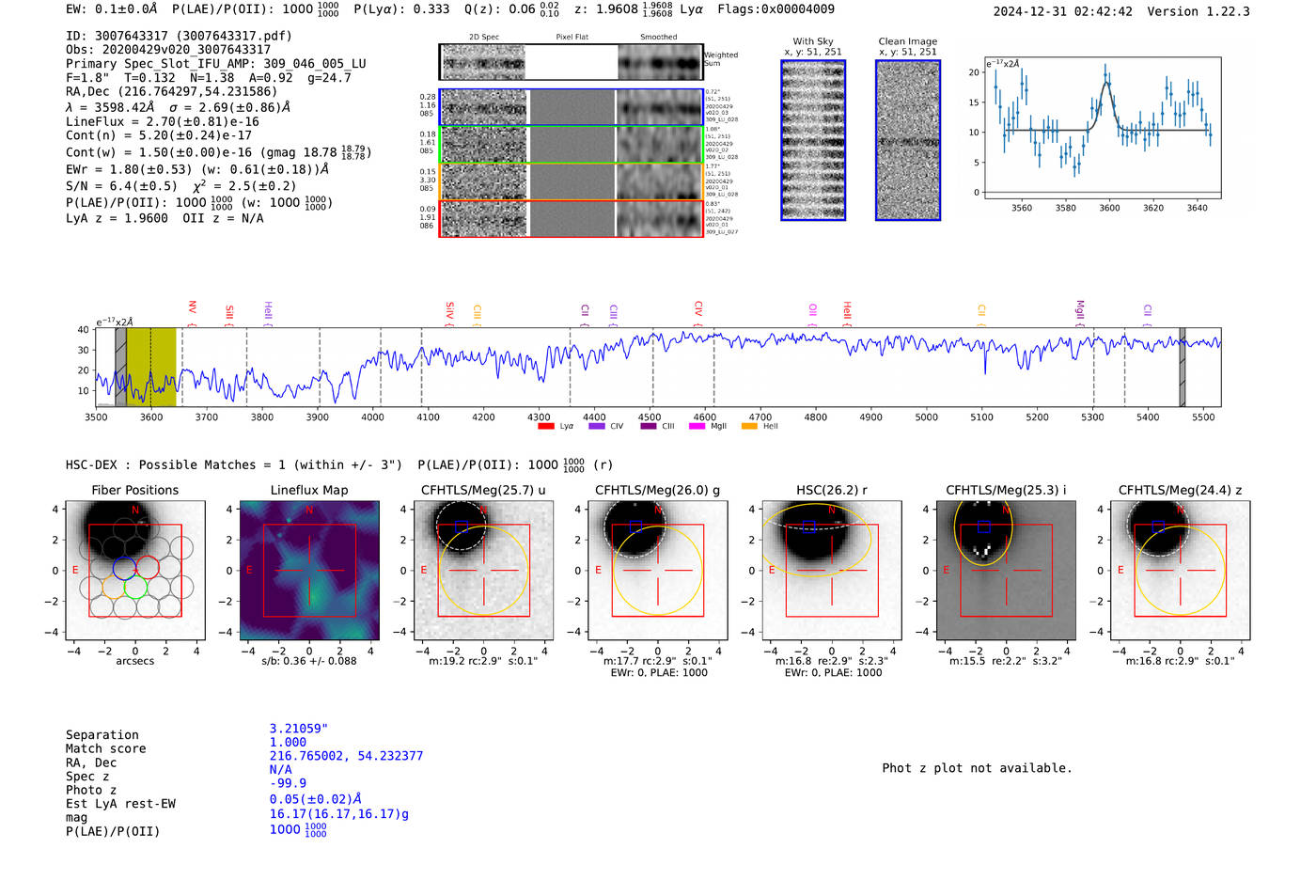
Task: Select the Weighted Sum 2D spectrum row
Action: (572, 62)
